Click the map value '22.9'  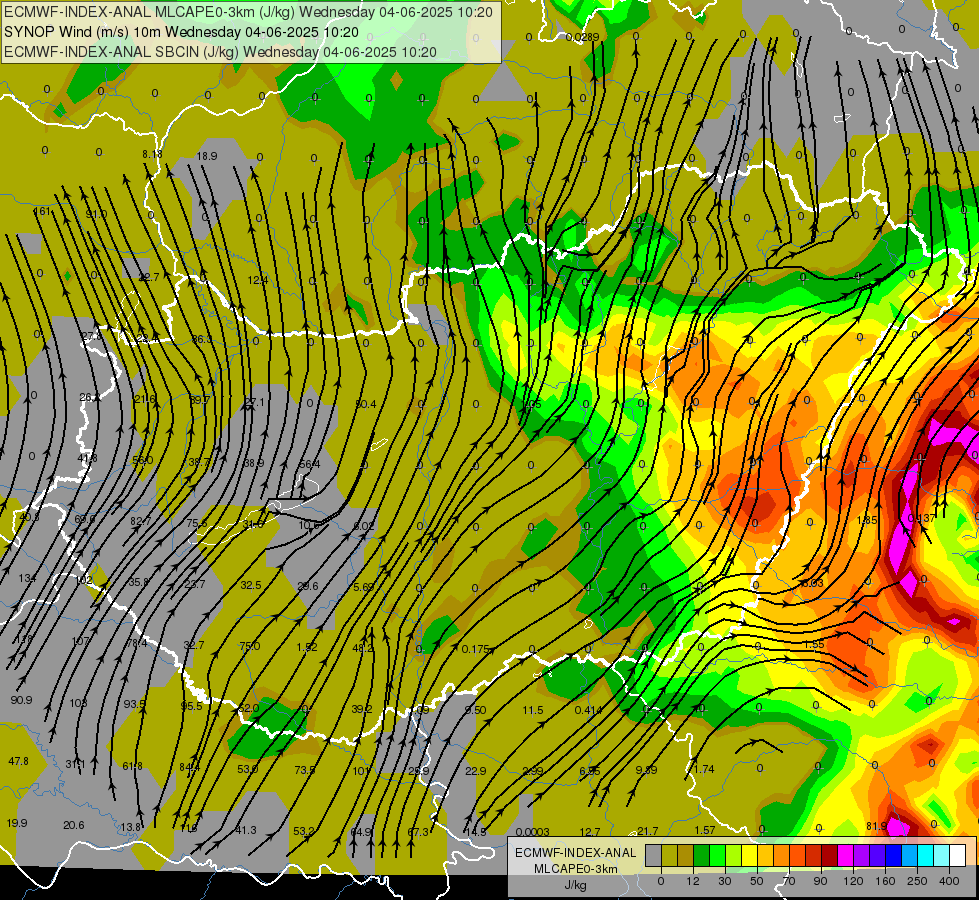pos(476,771)
